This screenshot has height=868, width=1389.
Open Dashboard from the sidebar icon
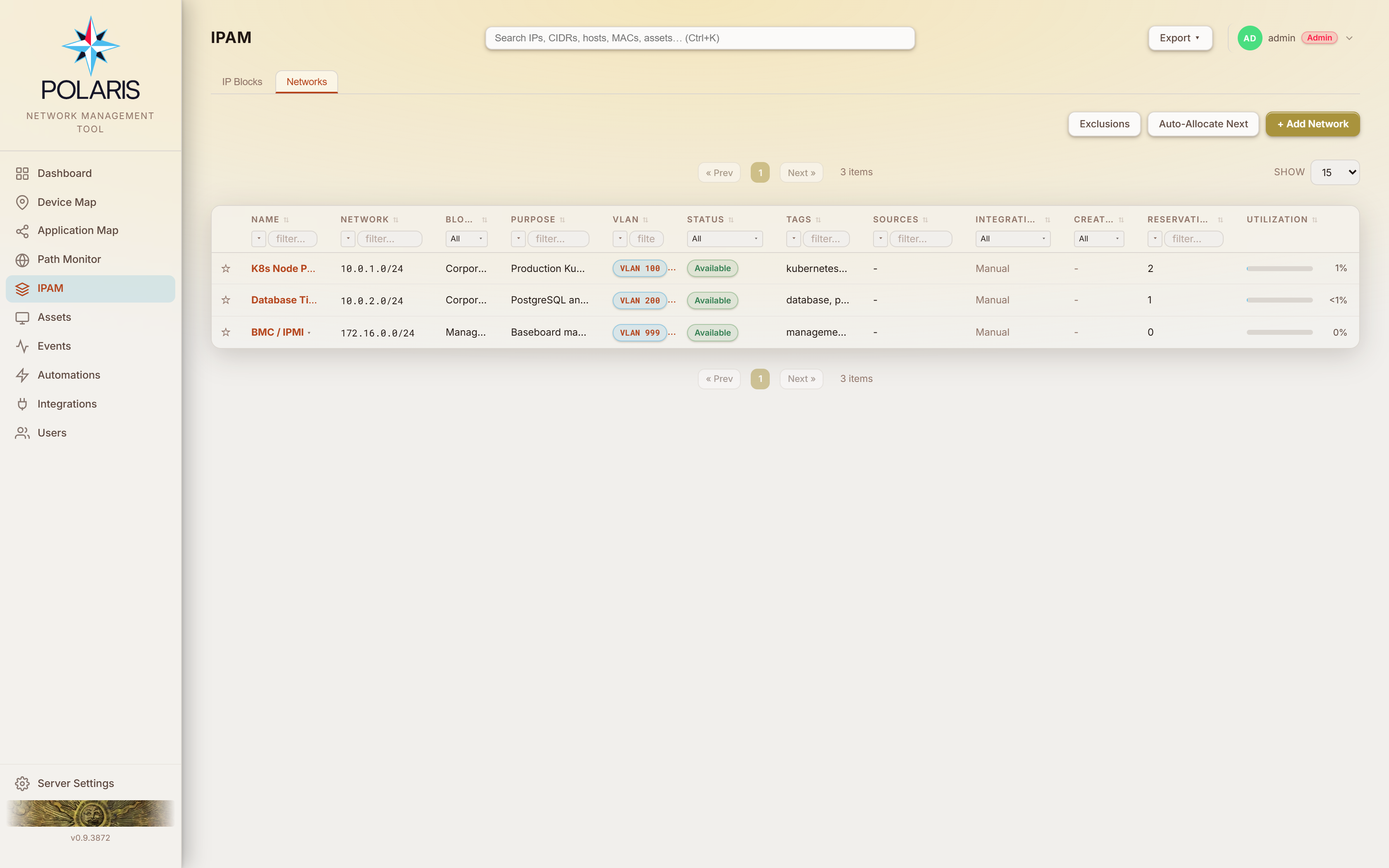coord(22,173)
